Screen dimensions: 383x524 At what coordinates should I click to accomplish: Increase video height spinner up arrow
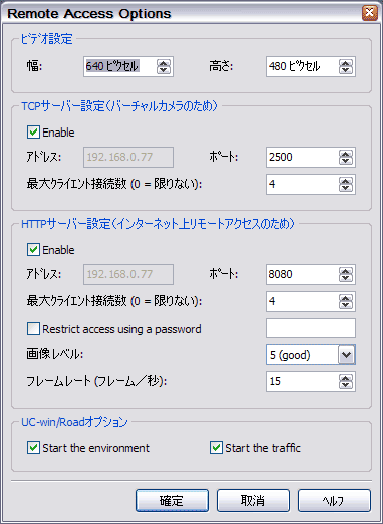click(x=346, y=63)
